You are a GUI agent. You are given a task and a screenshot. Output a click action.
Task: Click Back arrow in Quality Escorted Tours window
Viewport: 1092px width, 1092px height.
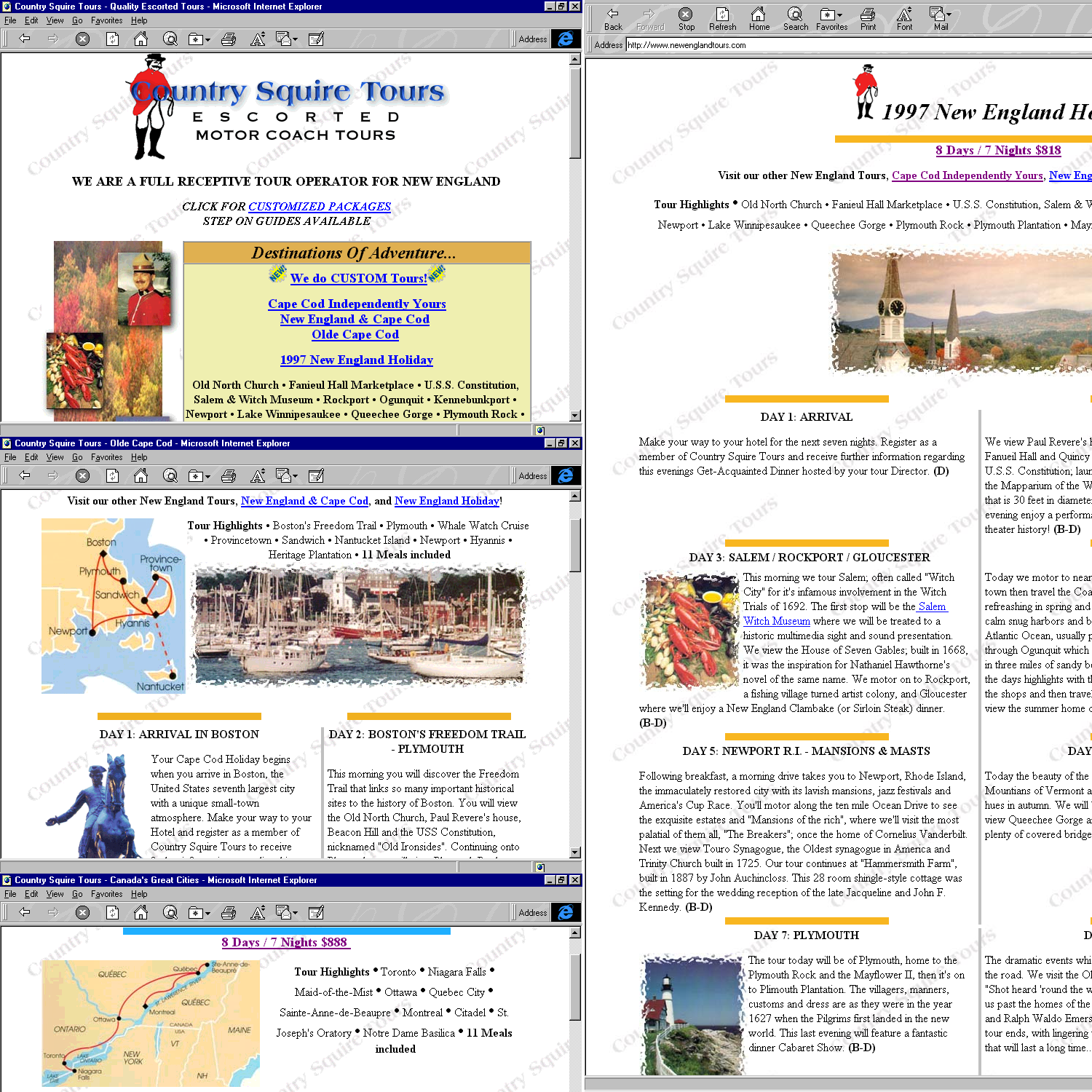(x=25, y=39)
